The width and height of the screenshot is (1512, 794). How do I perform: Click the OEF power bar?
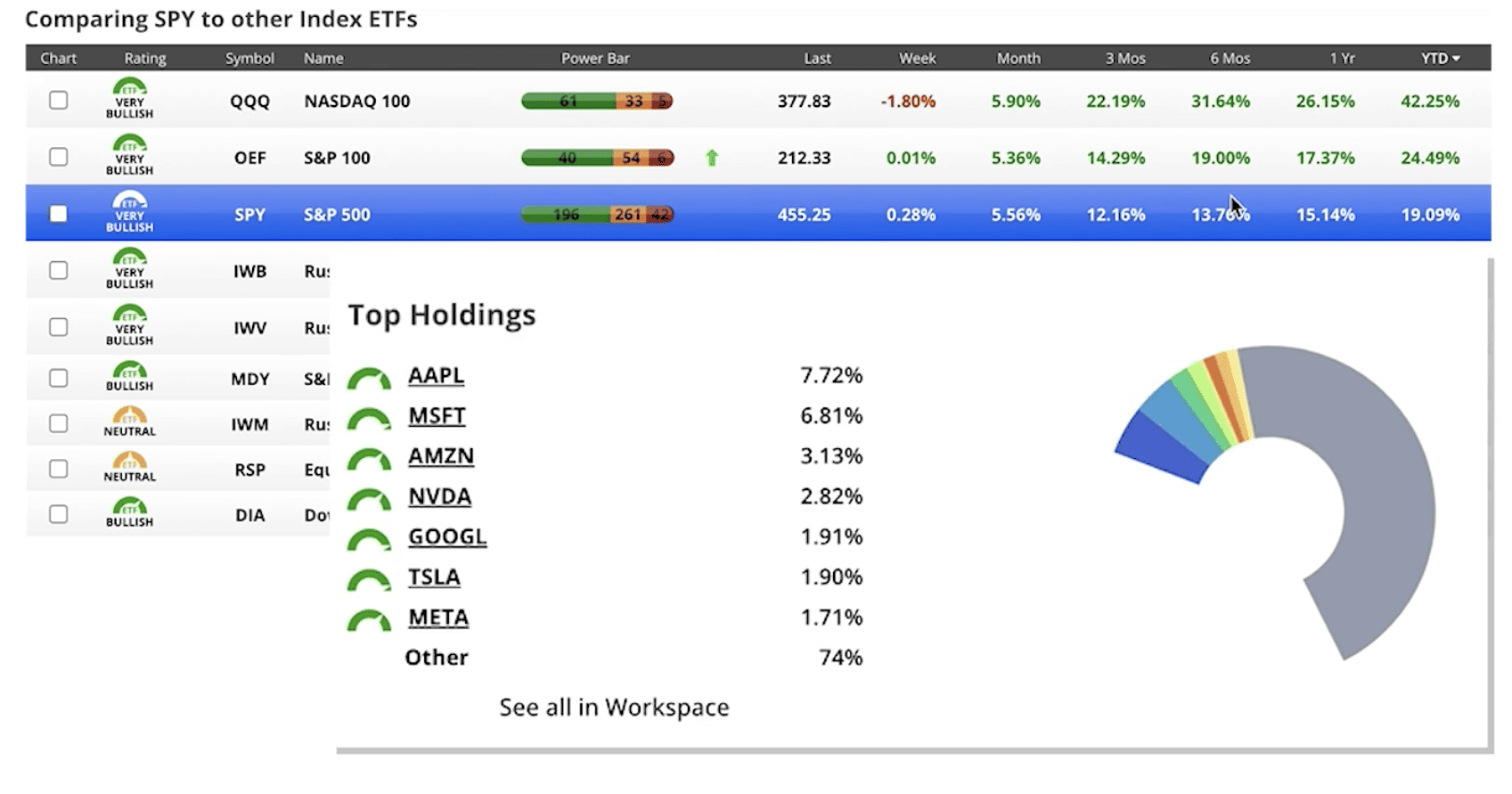[597, 158]
